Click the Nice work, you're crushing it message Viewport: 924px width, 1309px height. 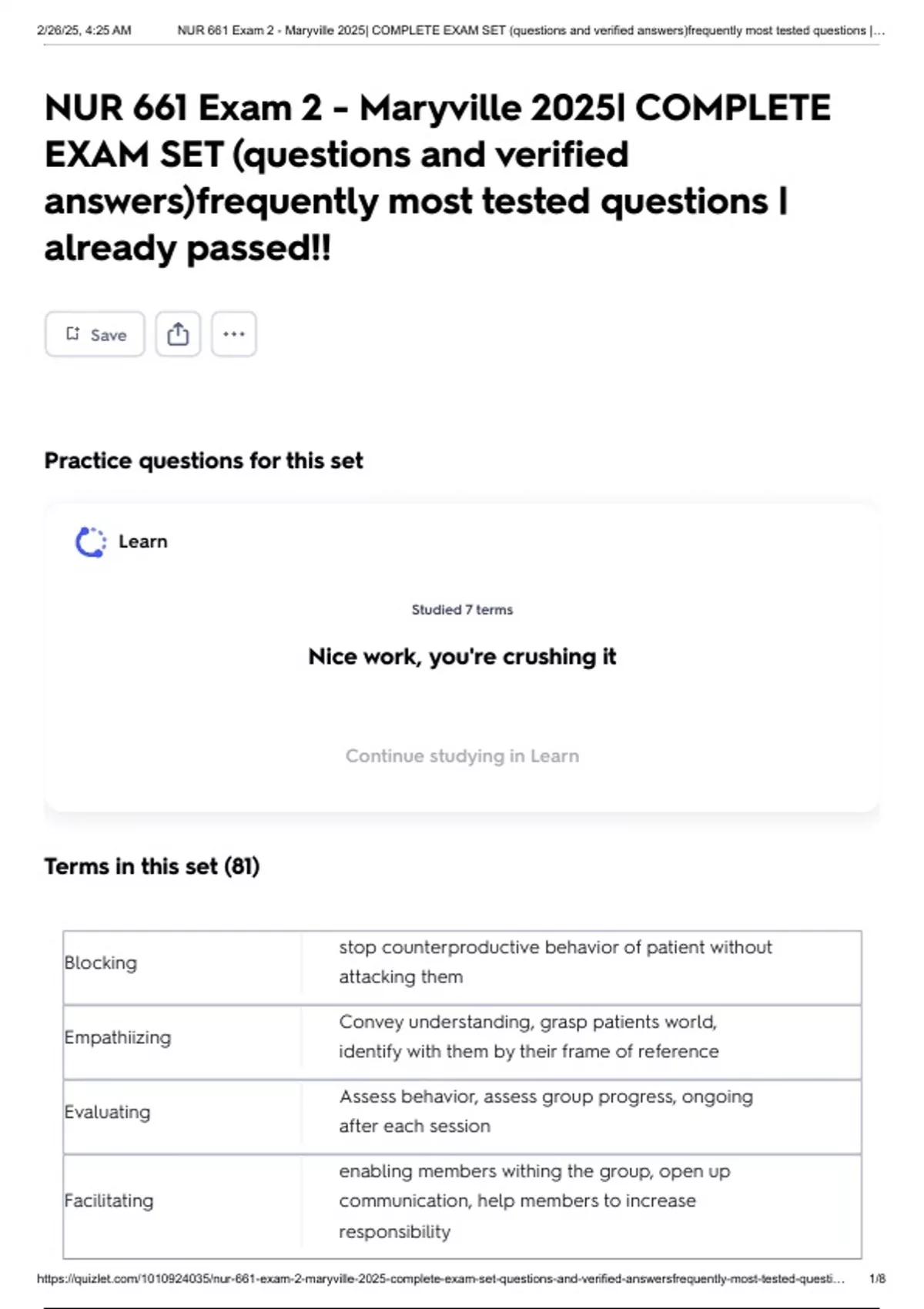coord(462,656)
